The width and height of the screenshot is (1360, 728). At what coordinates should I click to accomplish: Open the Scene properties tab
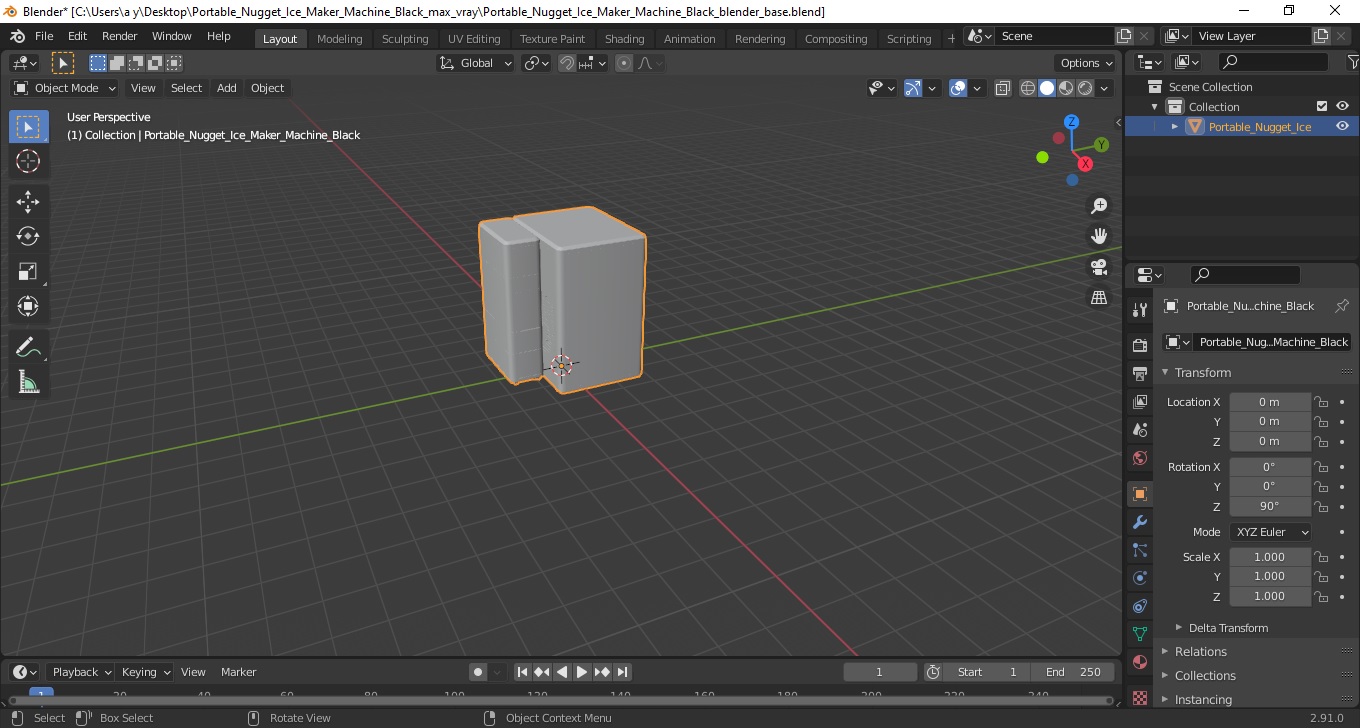tap(1140, 430)
